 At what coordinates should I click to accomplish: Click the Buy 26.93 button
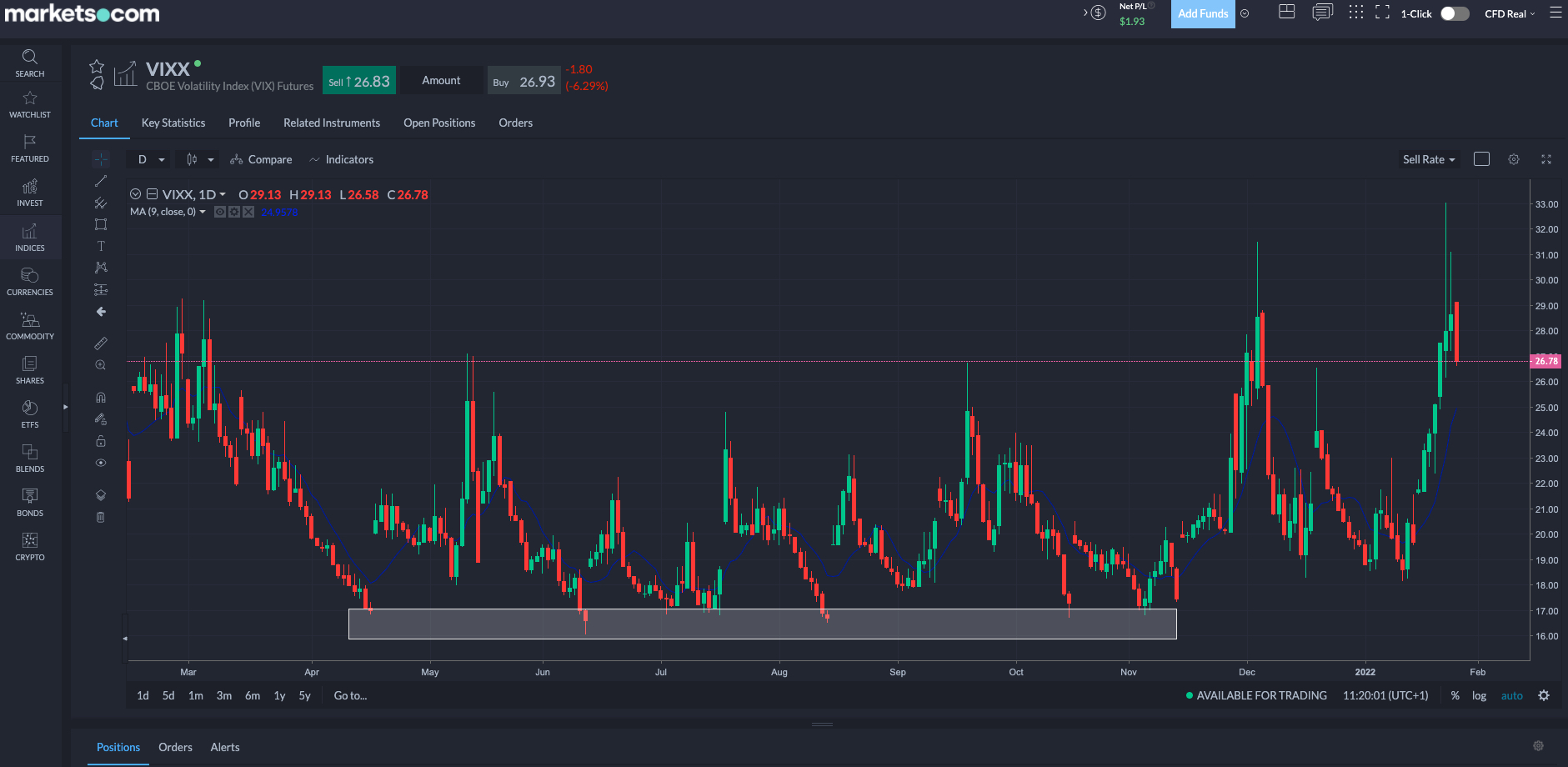524,81
